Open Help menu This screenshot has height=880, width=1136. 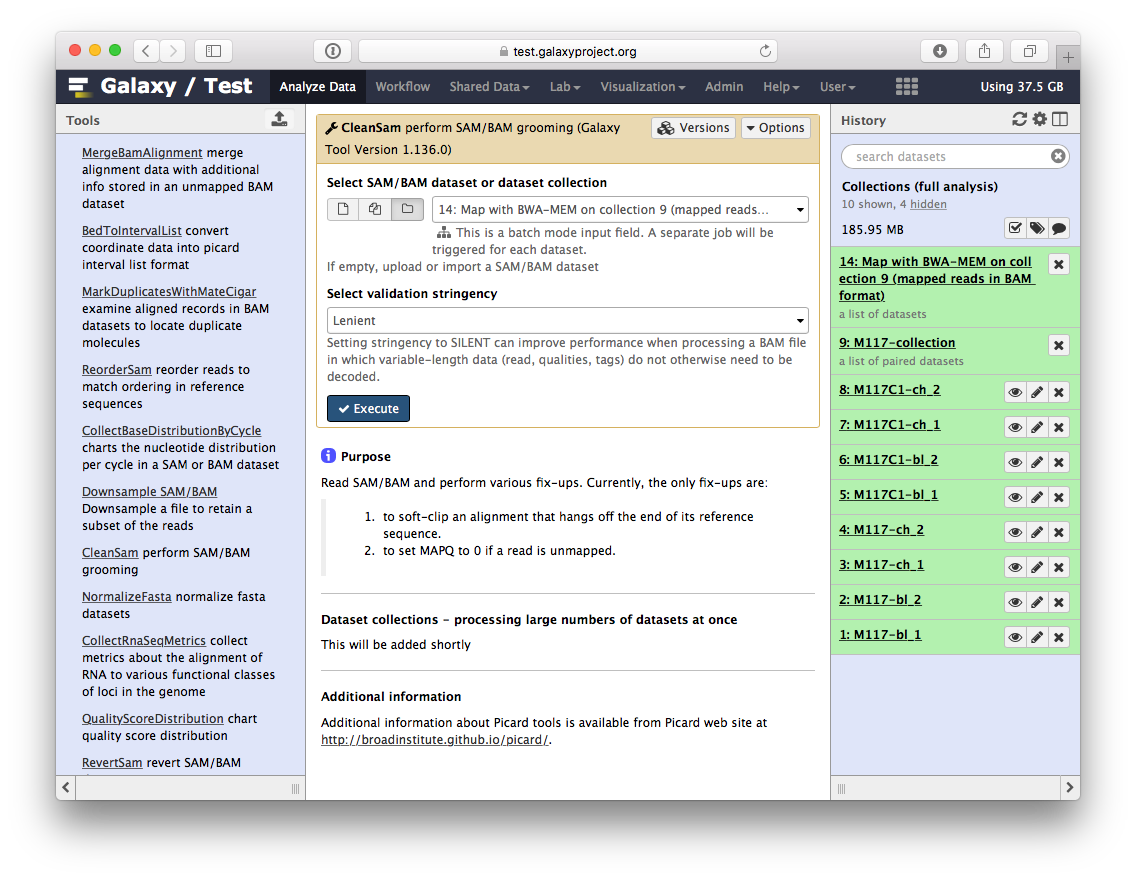pyautogui.click(x=781, y=86)
